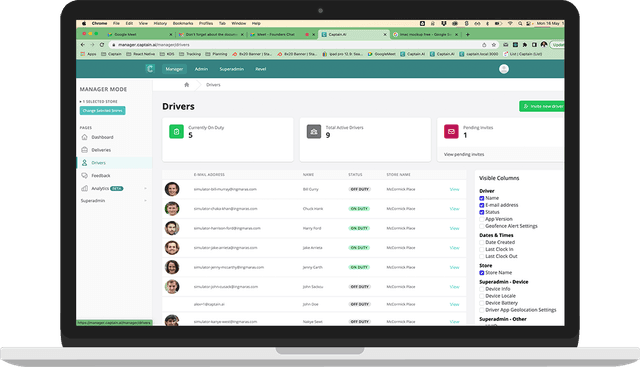Uncheck the Name column checkbox
640x367 pixels.
point(482,198)
